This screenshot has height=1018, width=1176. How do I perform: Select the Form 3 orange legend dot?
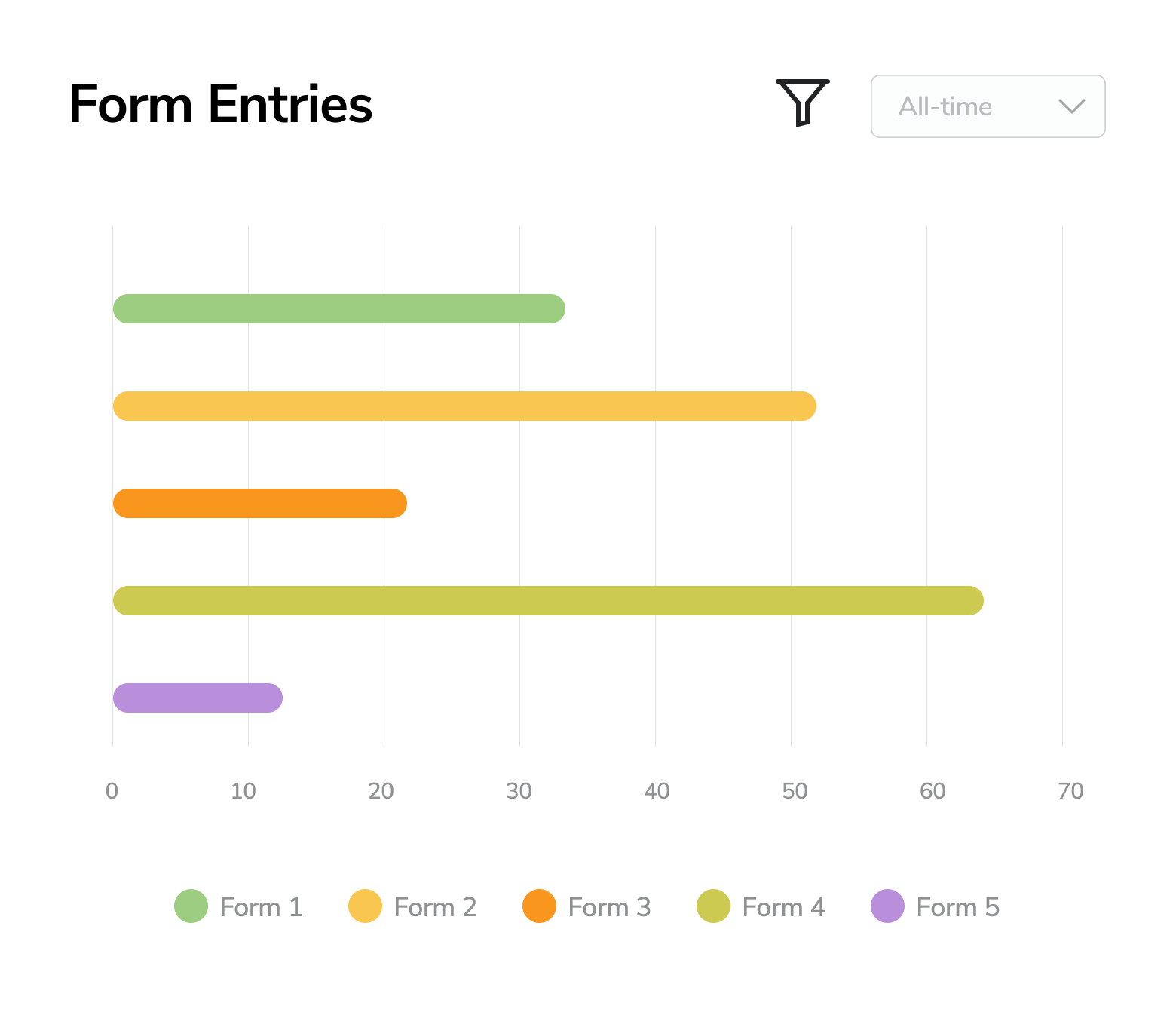click(x=538, y=907)
